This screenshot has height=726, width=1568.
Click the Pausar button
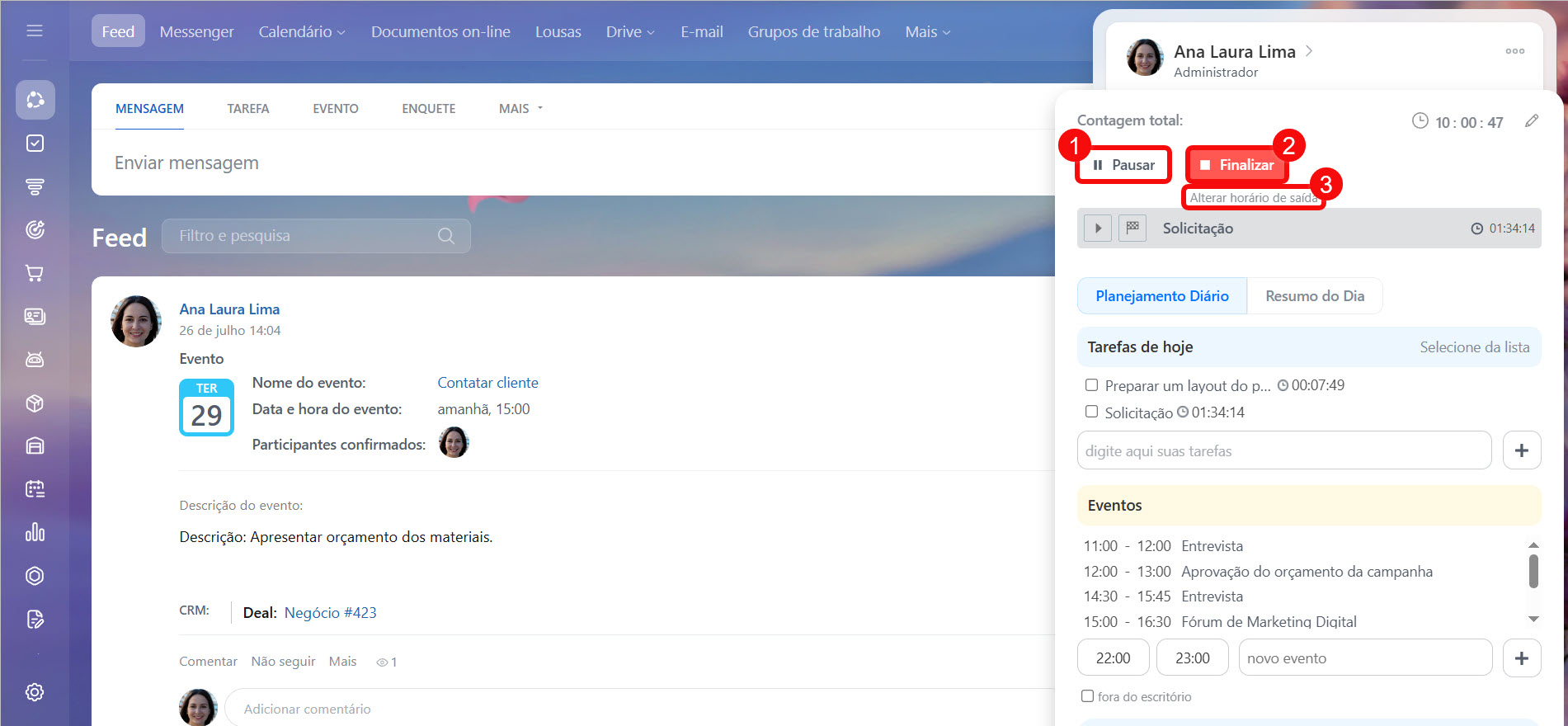pyautogui.click(x=1123, y=165)
